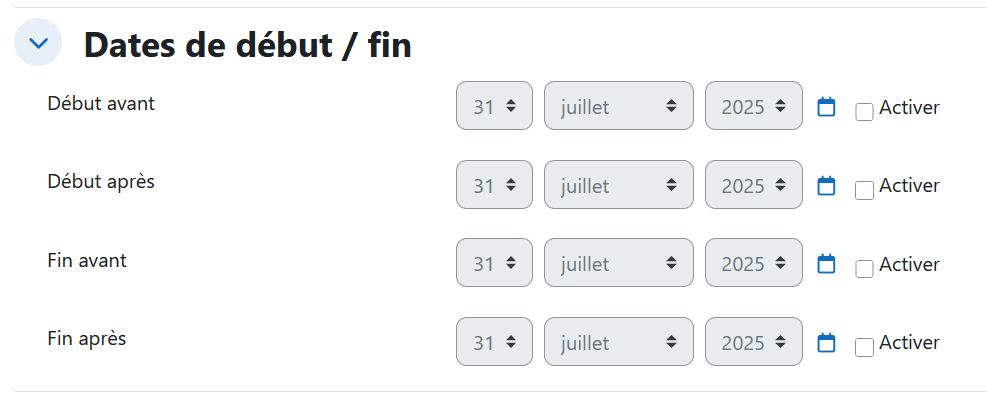987x397 pixels.
Task: Open 2025 year dropdown for Fin après
Action: [x=753, y=342]
